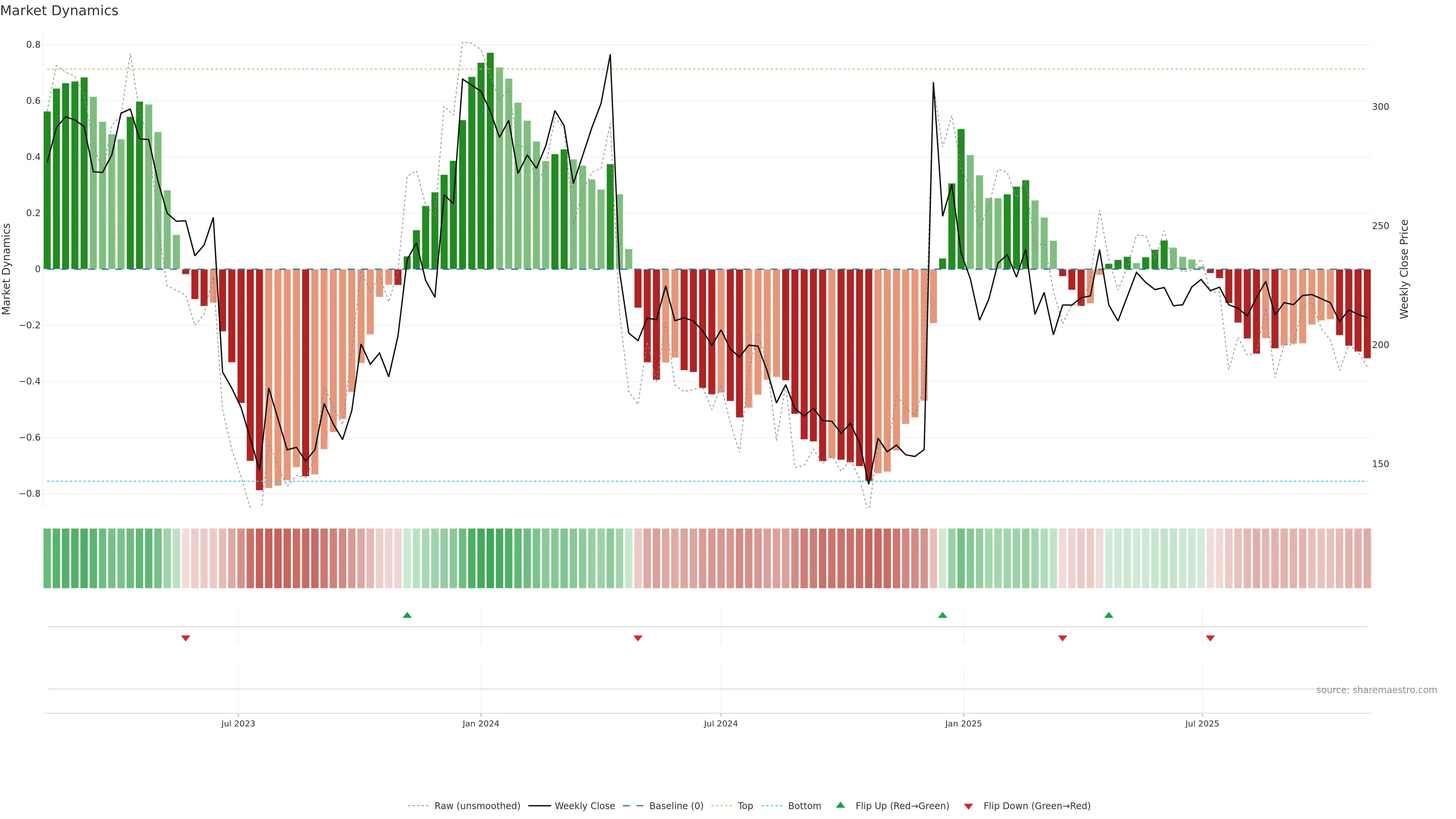Click the flip-up marker just before Jan 2025

[x=942, y=615]
